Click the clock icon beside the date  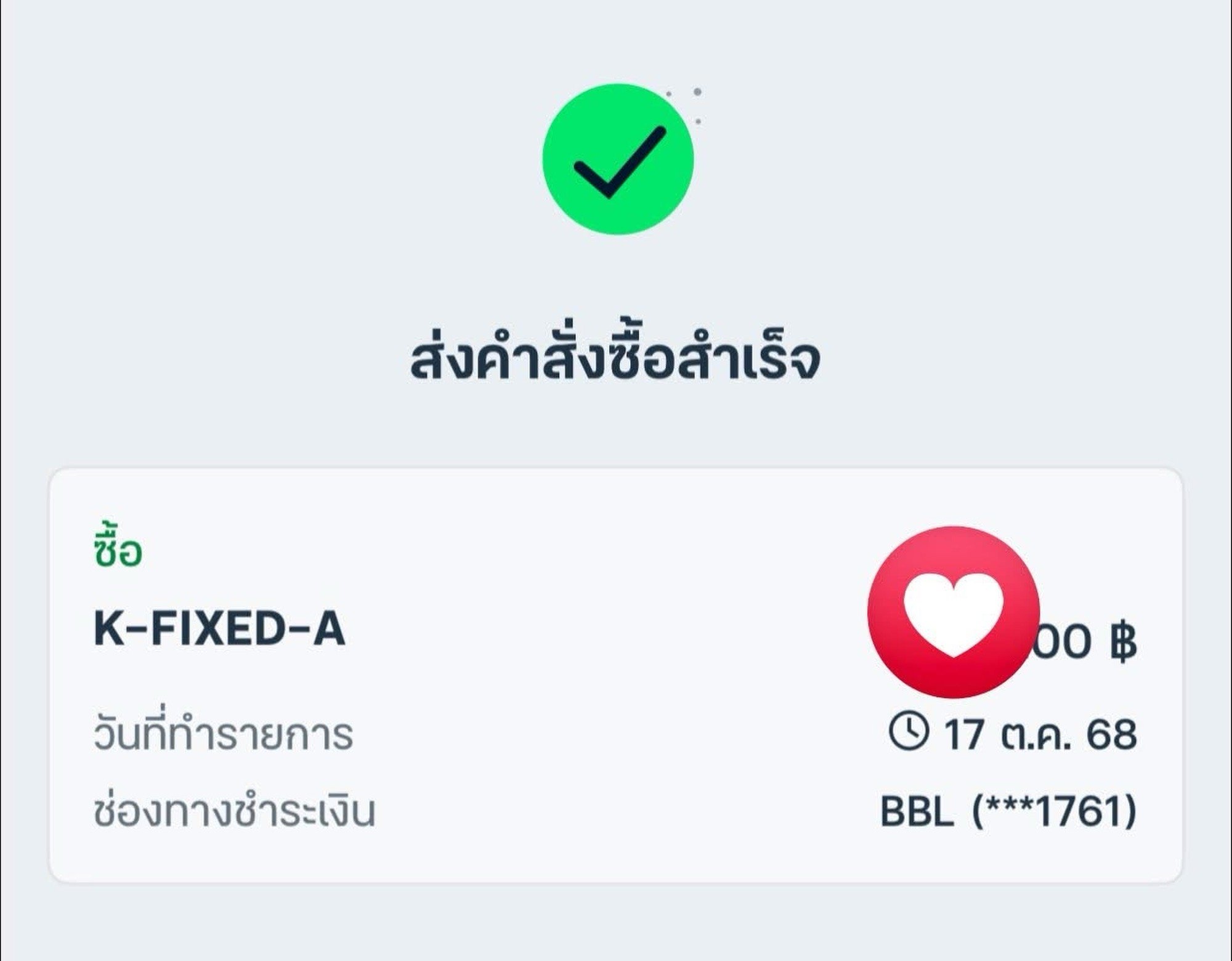click(909, 731)
